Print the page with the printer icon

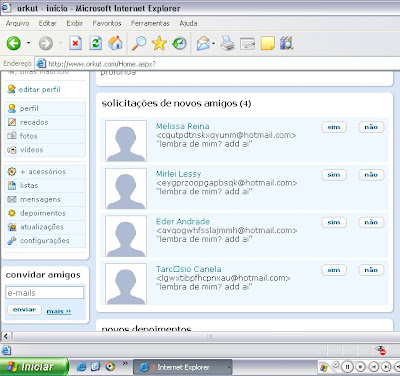coord(227,43)
